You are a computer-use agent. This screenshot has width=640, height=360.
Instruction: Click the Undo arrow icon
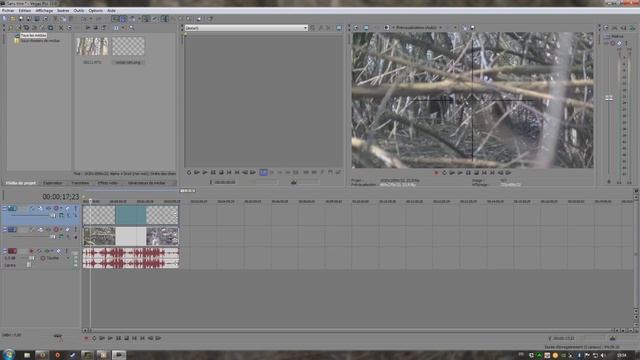tap(84, 19)
